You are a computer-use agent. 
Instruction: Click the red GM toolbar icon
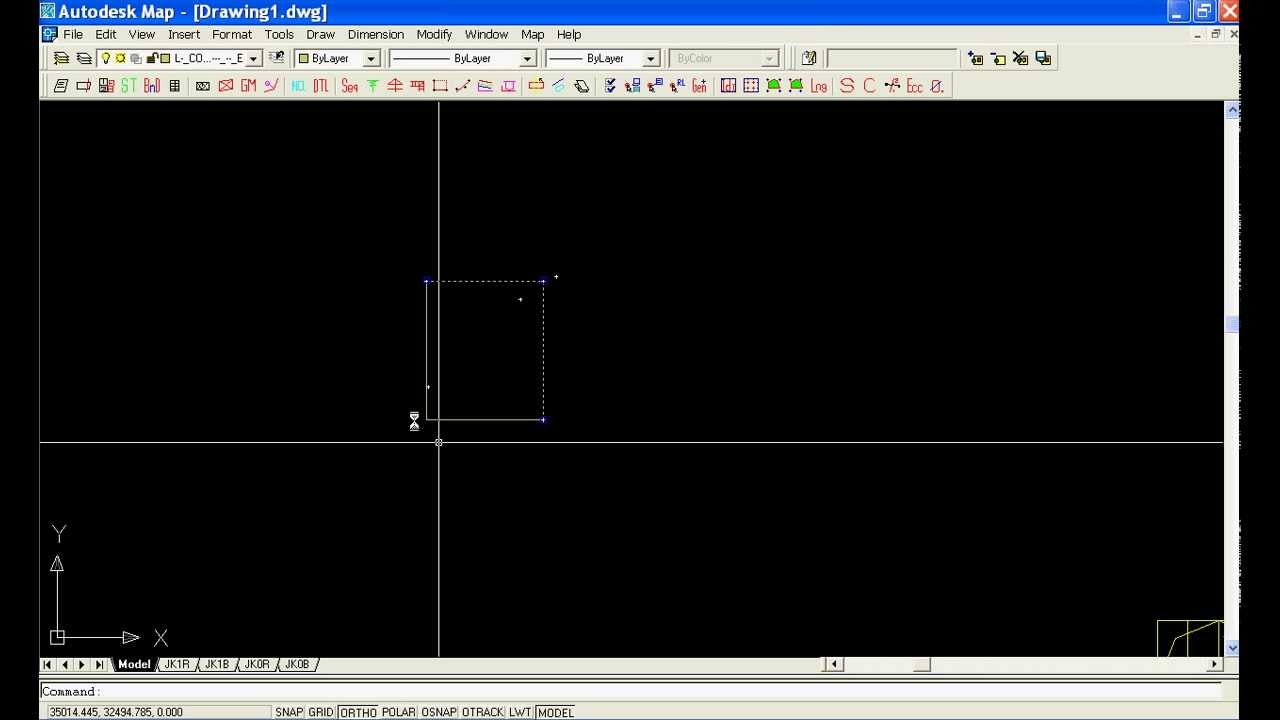[248, 86]
